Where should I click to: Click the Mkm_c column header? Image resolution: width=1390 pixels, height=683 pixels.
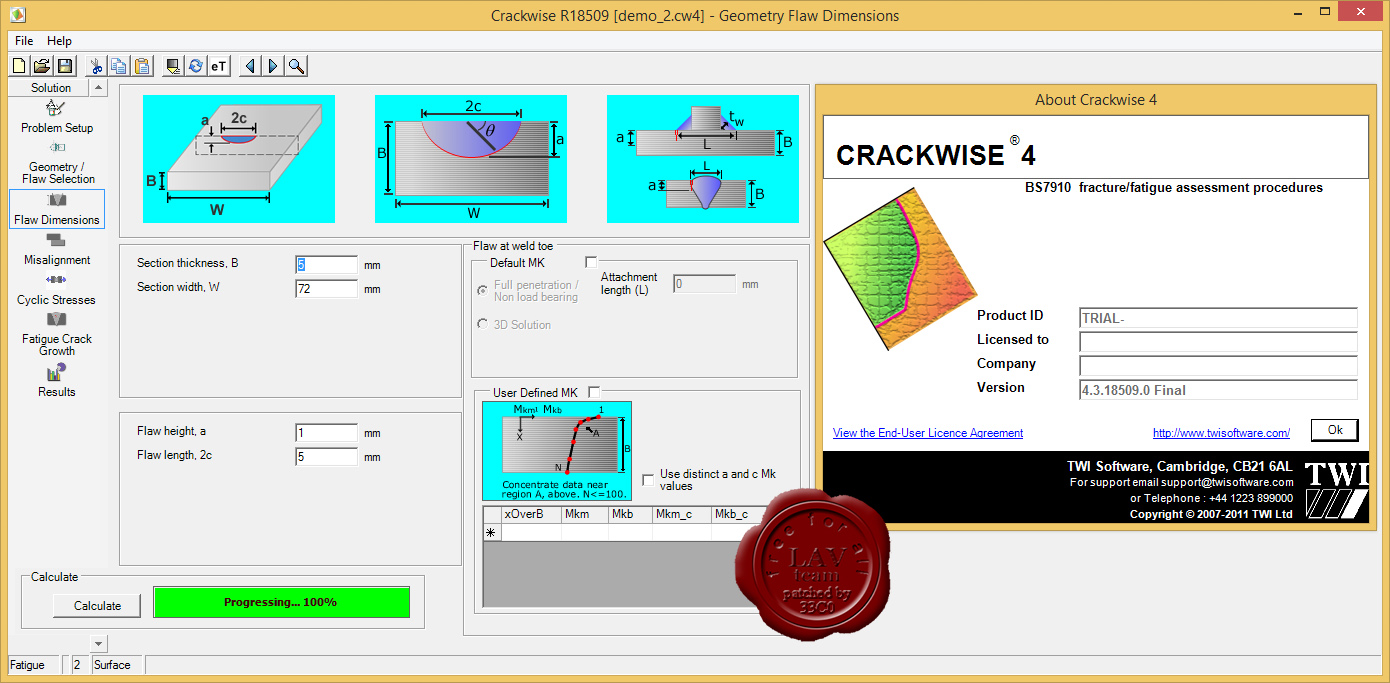[682, 514]
